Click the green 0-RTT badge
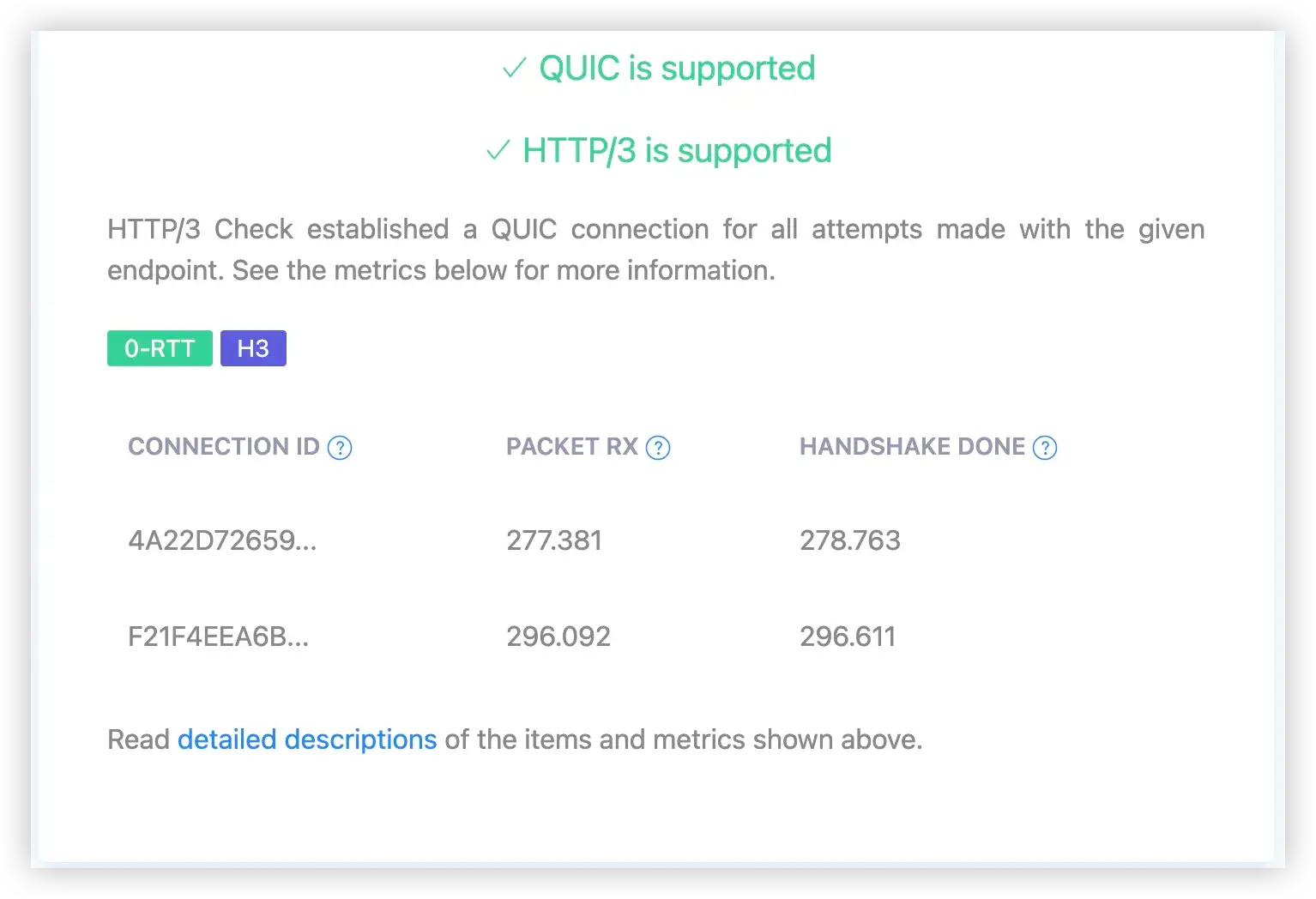This screenshot has width=1316, height=899. pos(160,348)
